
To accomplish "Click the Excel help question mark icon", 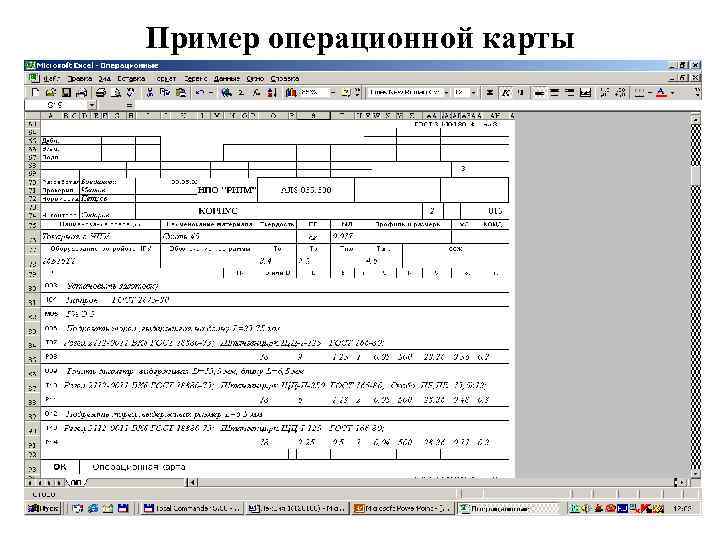I will (x=346, y=93).
